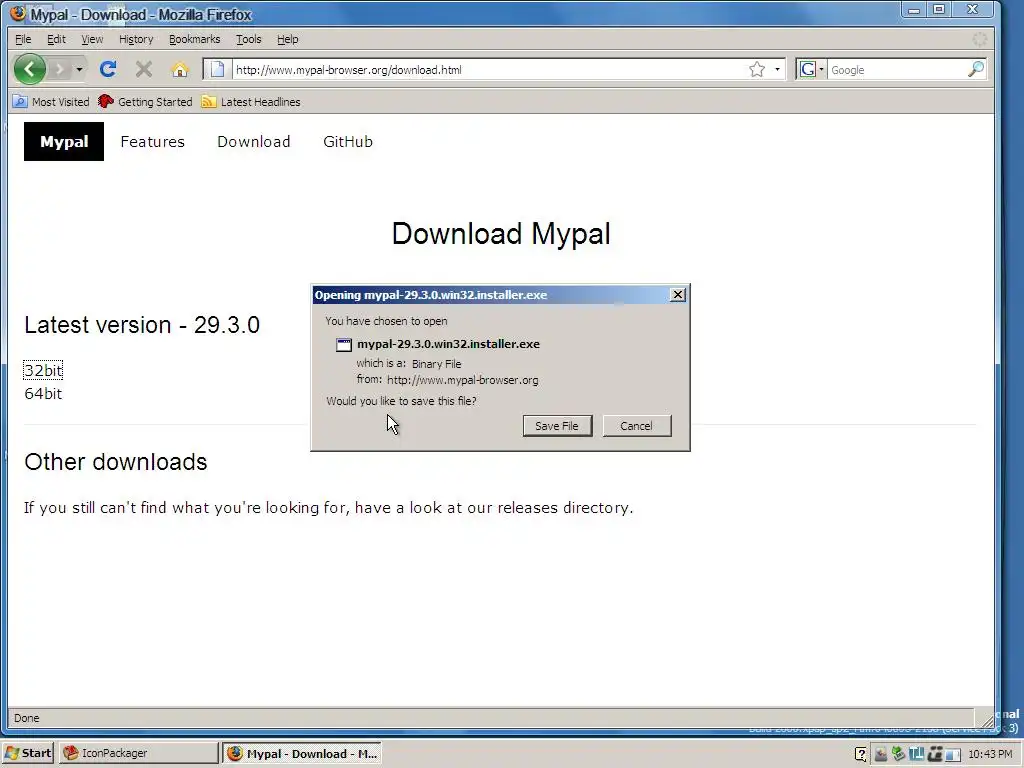The width and height of the screenshot is (1024, 768).
Task: Open the search engine selector dropdown
Action: [x=812, y=69]
